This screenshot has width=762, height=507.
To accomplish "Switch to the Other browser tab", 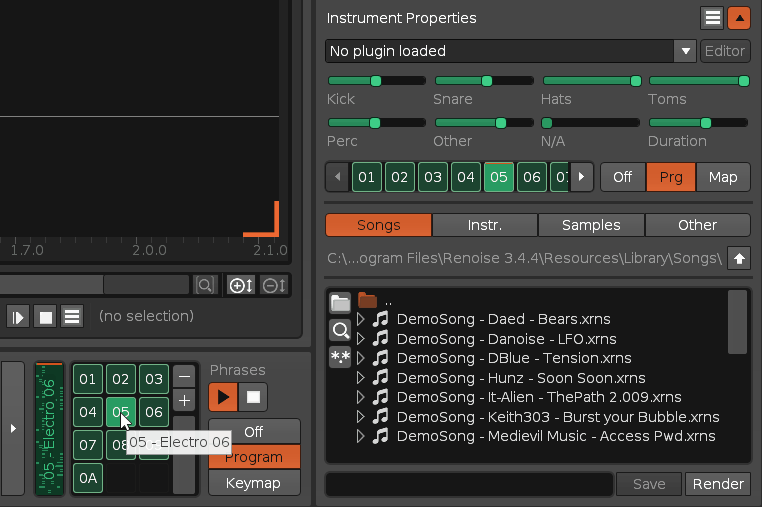I will 697,225.
